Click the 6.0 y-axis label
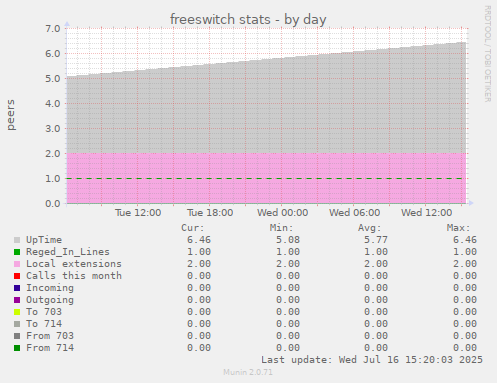Image resolution: width=497 pixels, height=383 pixels. pos(53,54)
